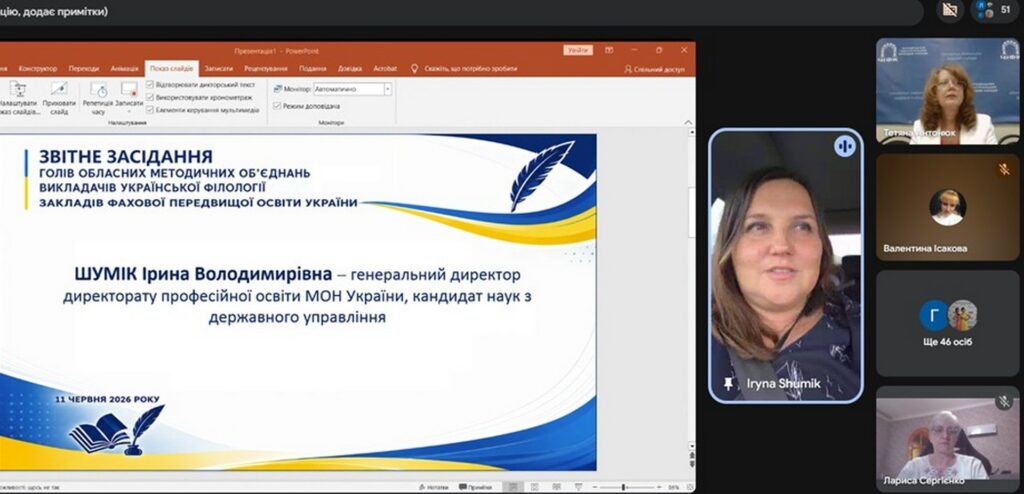Click Record slide show (Записати) icon
This screenshot has width=1024, height=494.
[129, 90]
